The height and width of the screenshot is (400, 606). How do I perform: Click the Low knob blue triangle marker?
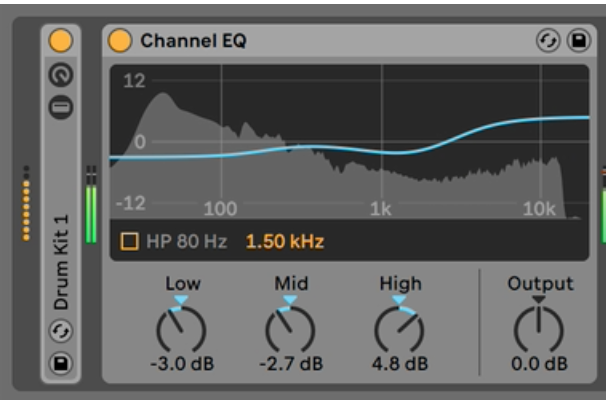(181, 300)
